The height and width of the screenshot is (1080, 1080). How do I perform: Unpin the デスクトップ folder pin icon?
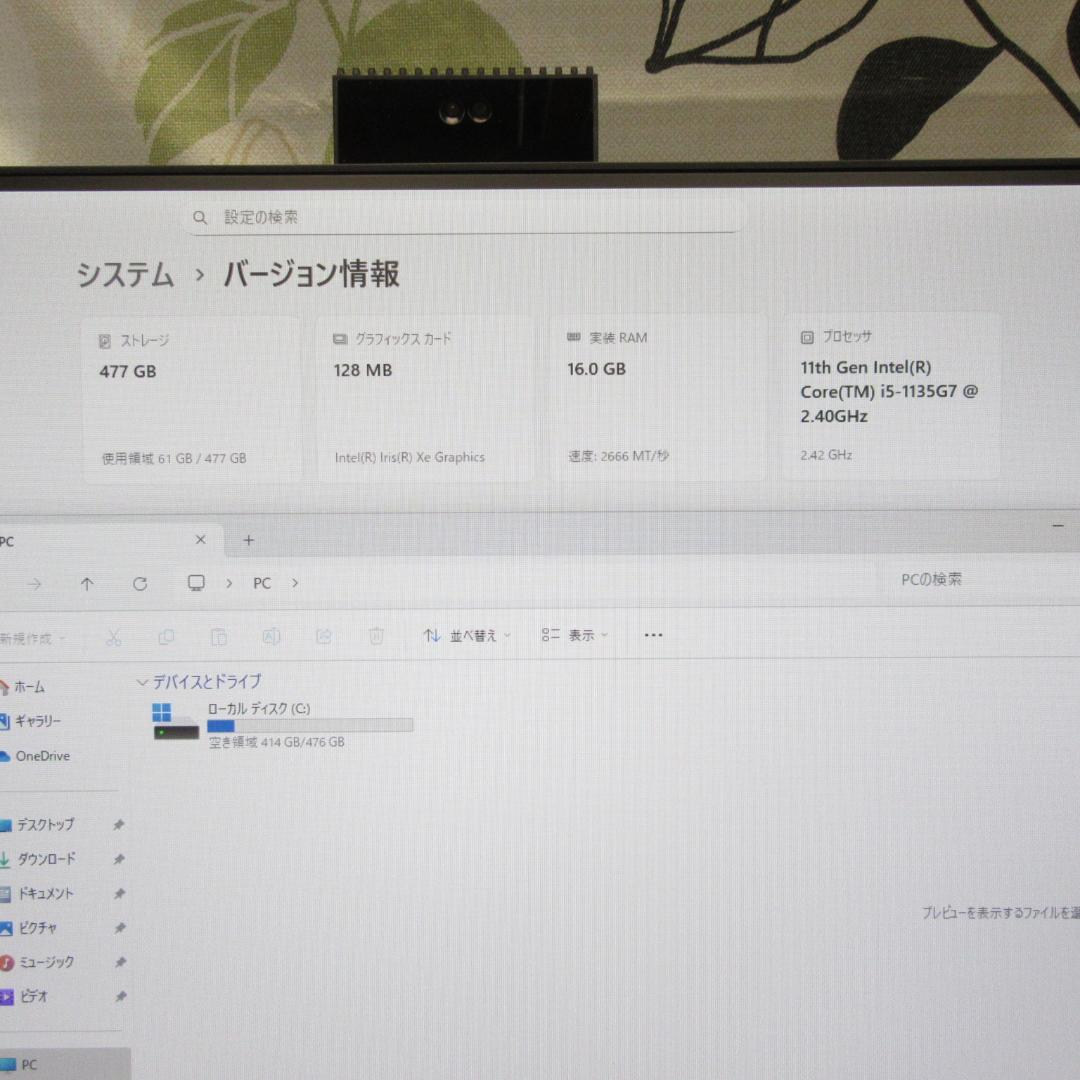click(120, 824)
